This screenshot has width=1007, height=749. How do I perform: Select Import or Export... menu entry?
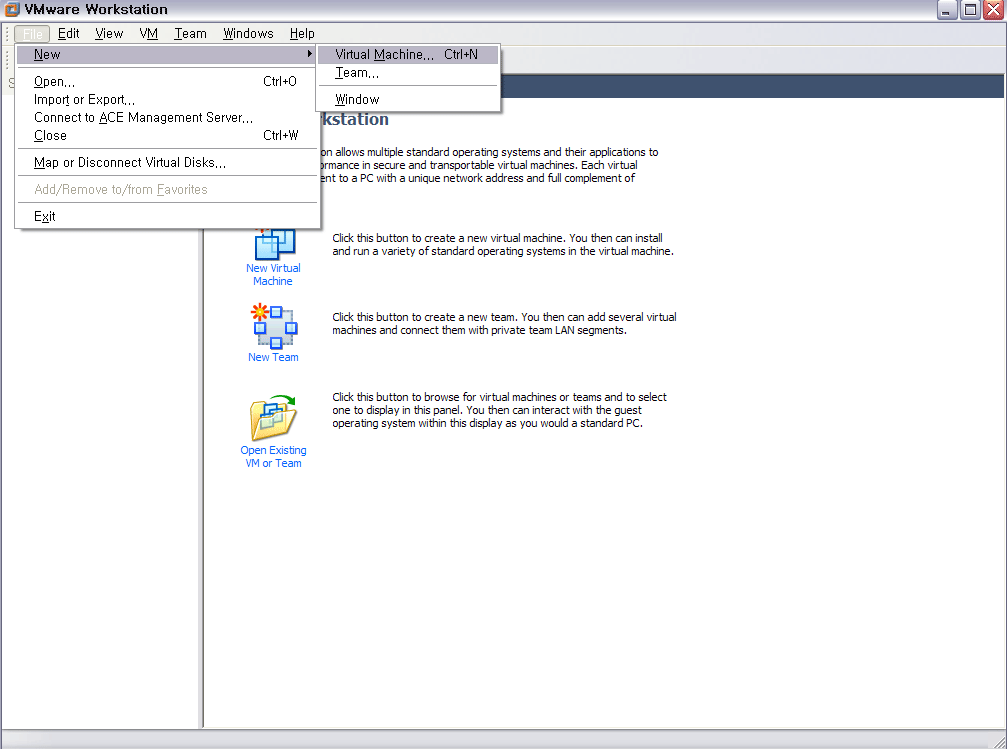tap(167, 100)
